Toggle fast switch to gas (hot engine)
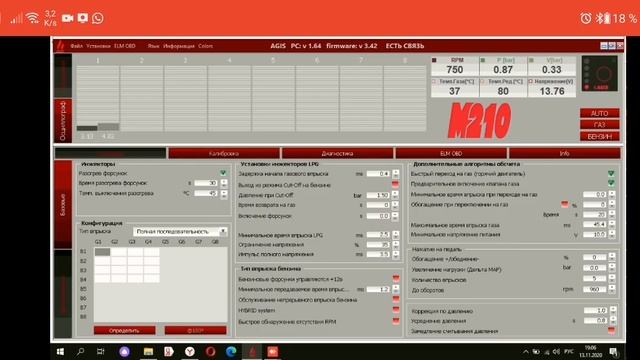 point(611,173)
